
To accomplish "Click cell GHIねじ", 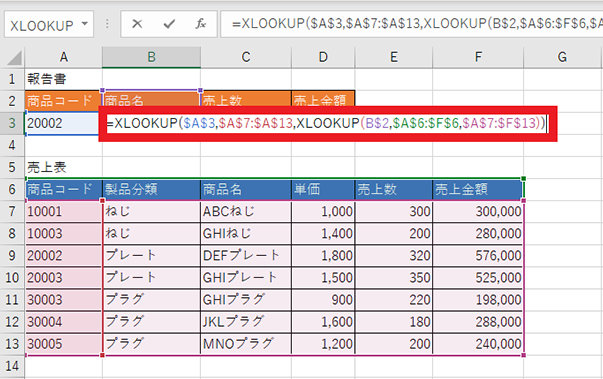I will coord(246,234).
